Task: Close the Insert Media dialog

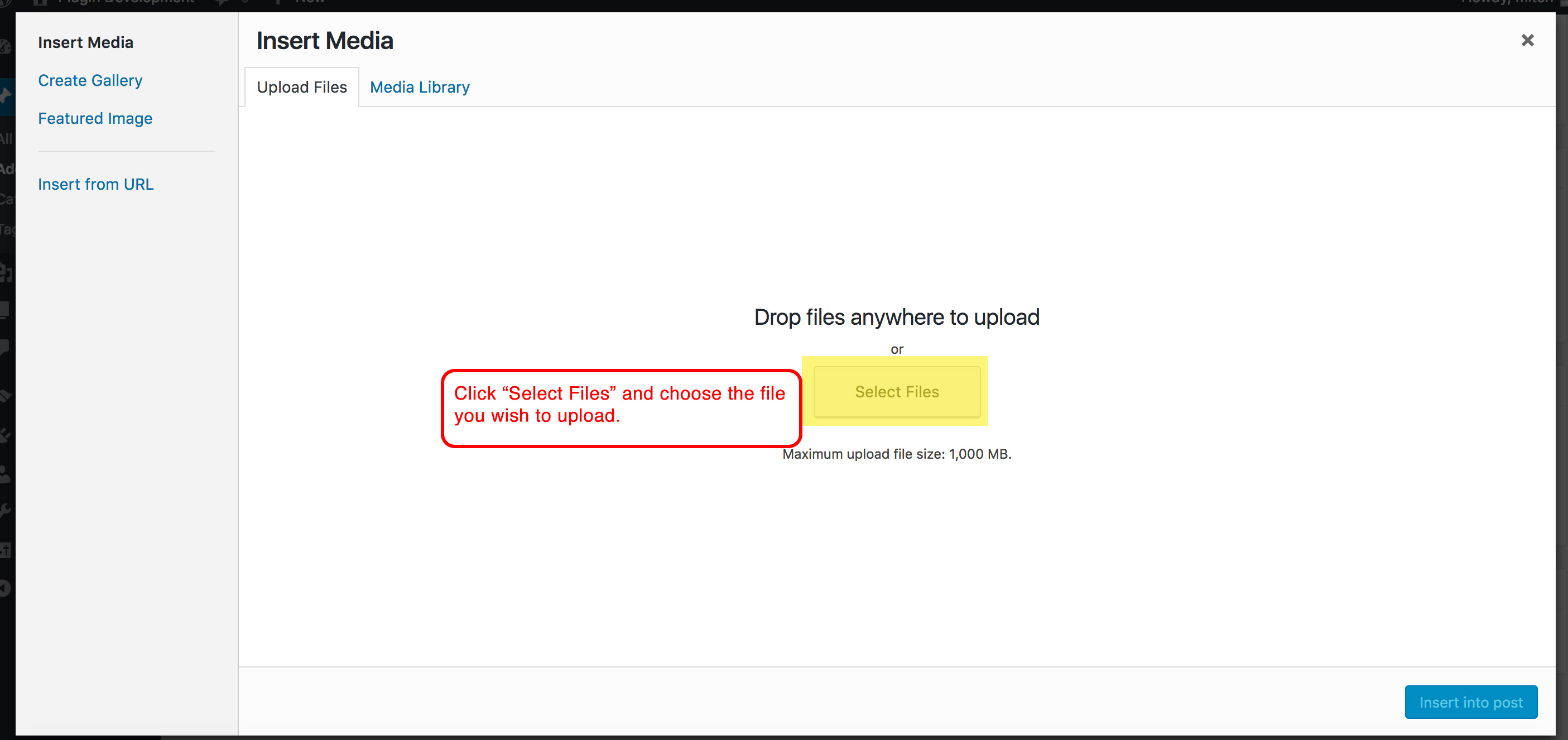Action: 1527,40
